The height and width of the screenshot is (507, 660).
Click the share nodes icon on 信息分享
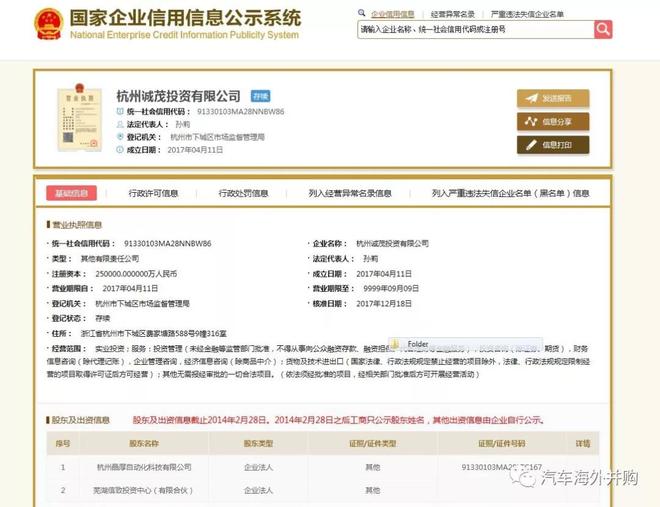(x=531, y=122)
